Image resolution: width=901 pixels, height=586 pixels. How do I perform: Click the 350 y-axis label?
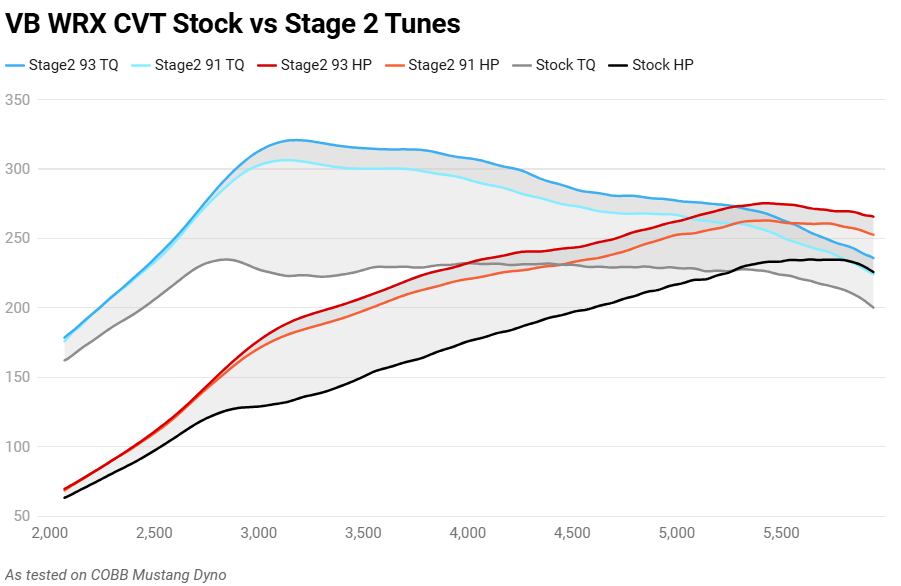point(17,100)
